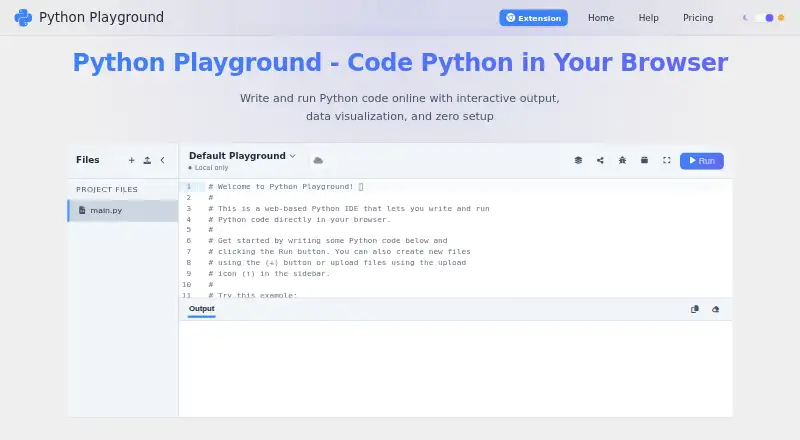Screen dimensions: 800x440
Task: Share the playground via share icon
Action: click(600, 160)
